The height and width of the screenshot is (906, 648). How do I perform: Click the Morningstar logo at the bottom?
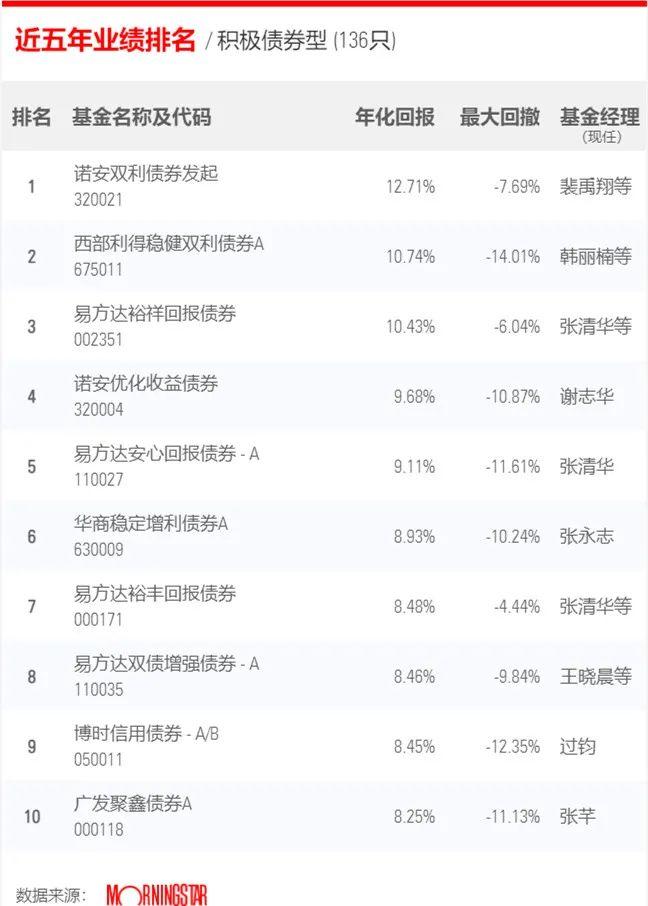[x=157, y=895]
